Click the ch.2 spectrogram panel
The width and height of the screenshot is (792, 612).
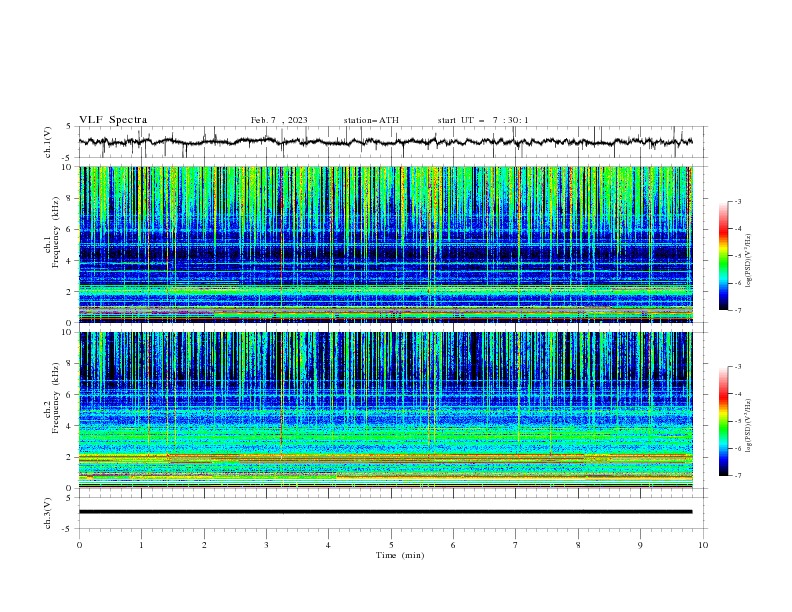tap(385, 410)
